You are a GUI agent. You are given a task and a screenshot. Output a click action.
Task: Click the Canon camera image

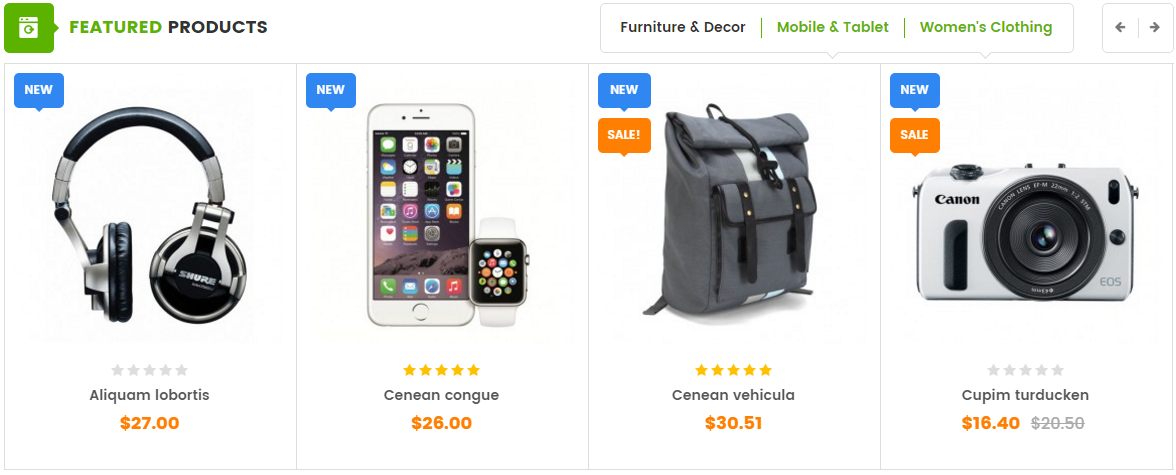[x=1024, y=231]
